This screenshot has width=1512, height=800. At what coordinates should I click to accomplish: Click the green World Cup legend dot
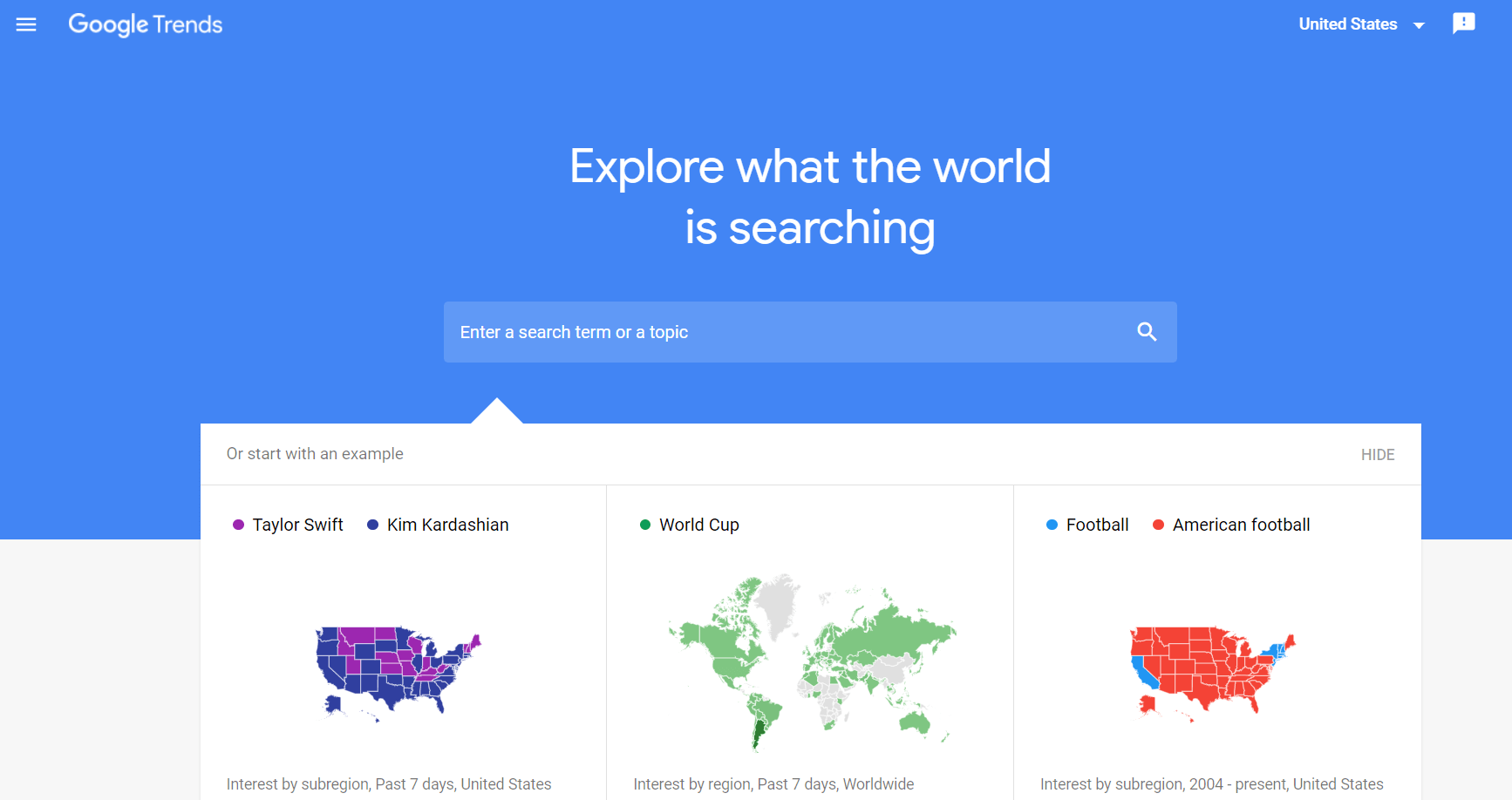645,525
